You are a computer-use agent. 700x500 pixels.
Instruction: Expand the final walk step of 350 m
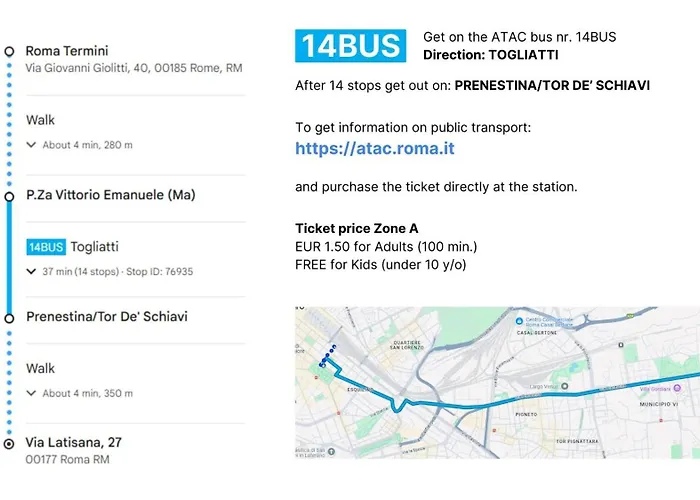point(32,393)
